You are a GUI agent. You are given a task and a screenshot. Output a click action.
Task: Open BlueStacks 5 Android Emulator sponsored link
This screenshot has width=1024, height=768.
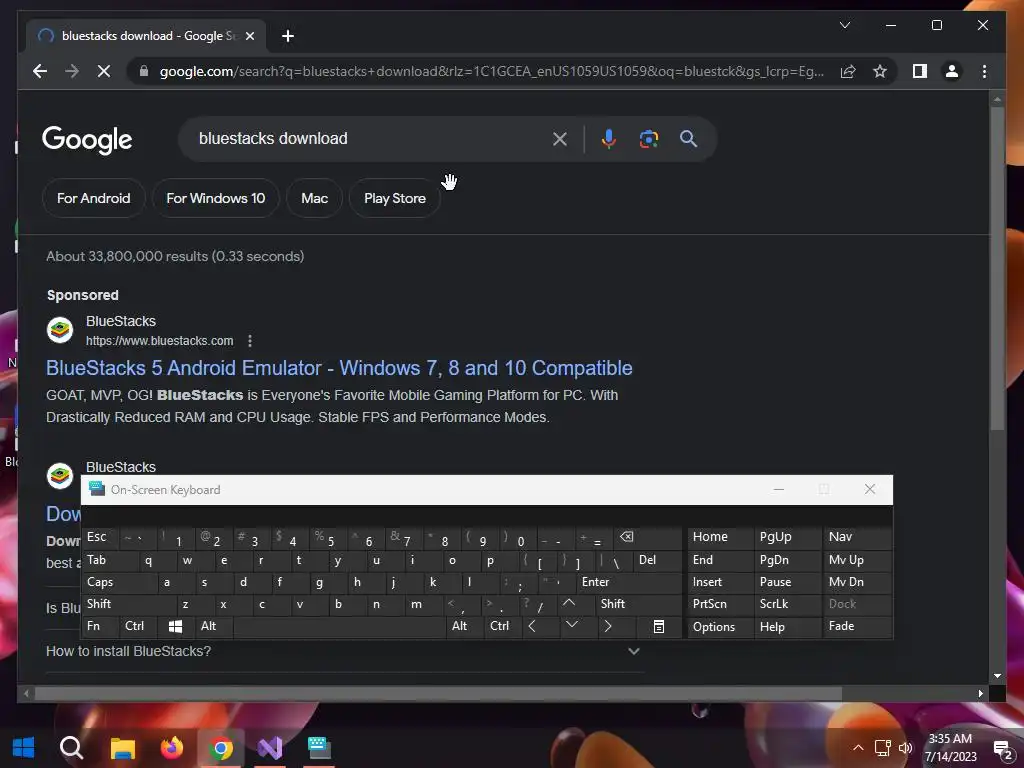[x=339, y=368]
